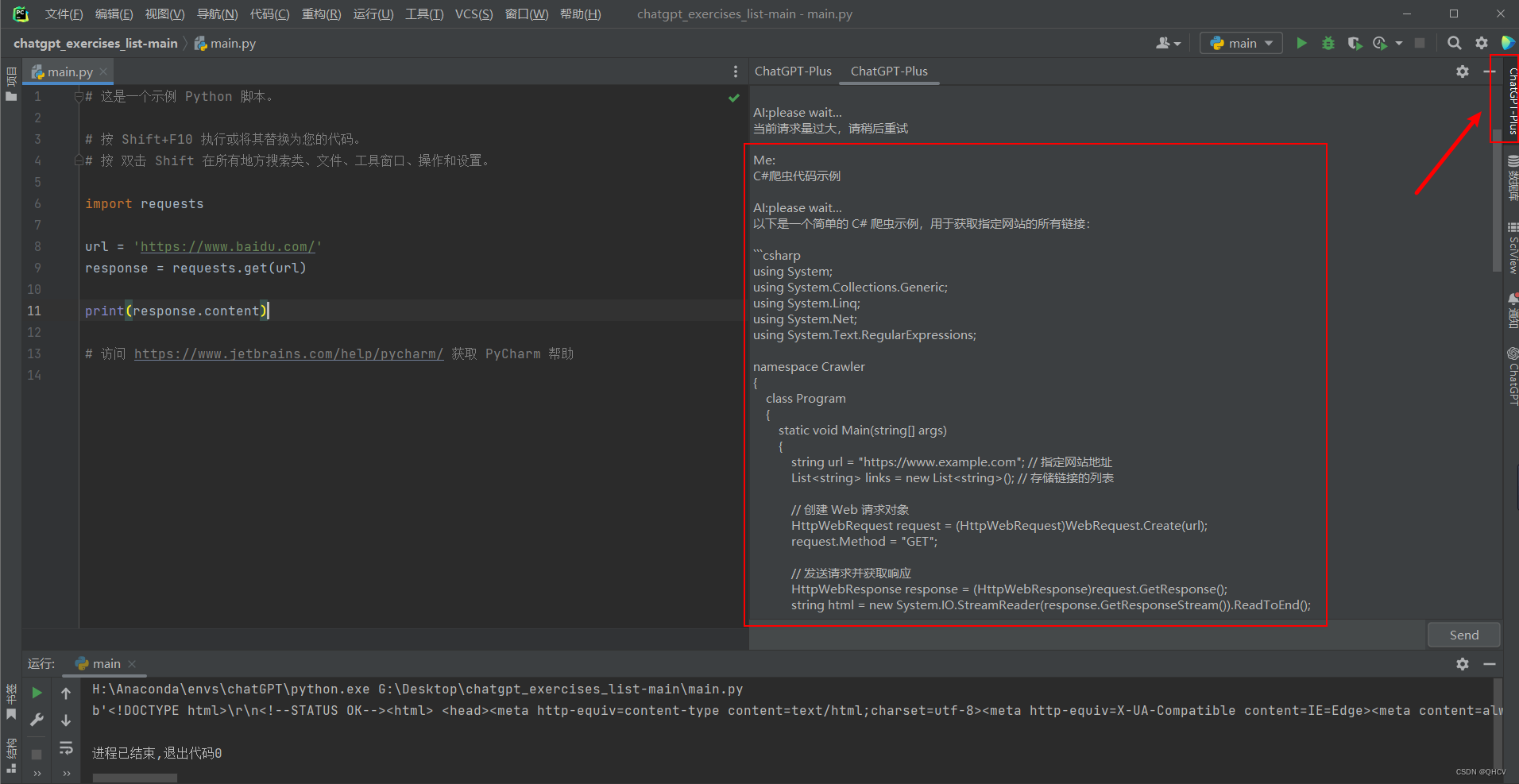1519x784 pixels.
Task: Click the Send button
Action: coord(1463,635)
